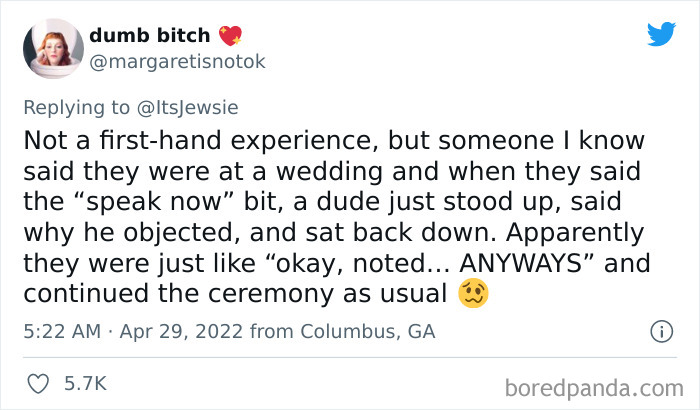Click the "Replying to" label
The height and width of the screenshot is (410, 700).
[x=76, y=108]
